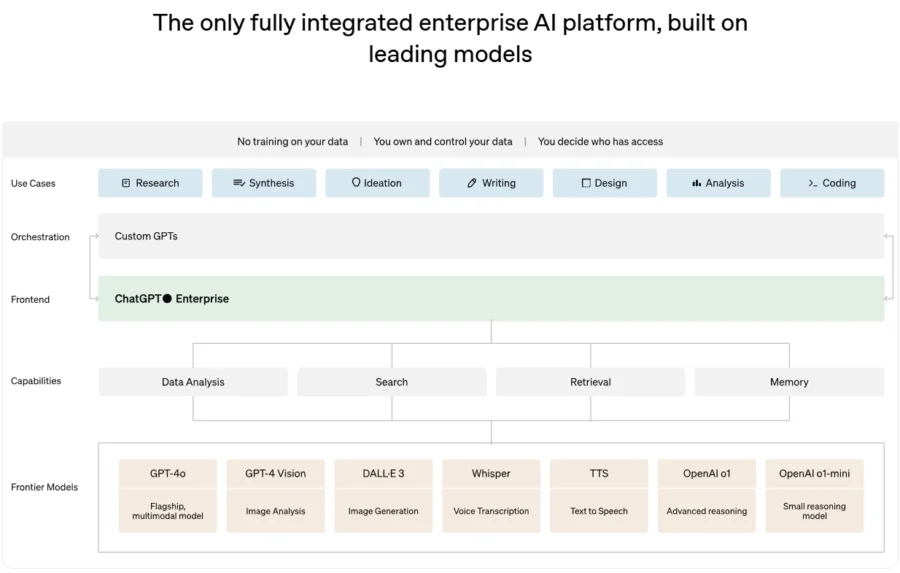
Task: Click 'Flagship, multimodal model' description
Action: [168, 511]
